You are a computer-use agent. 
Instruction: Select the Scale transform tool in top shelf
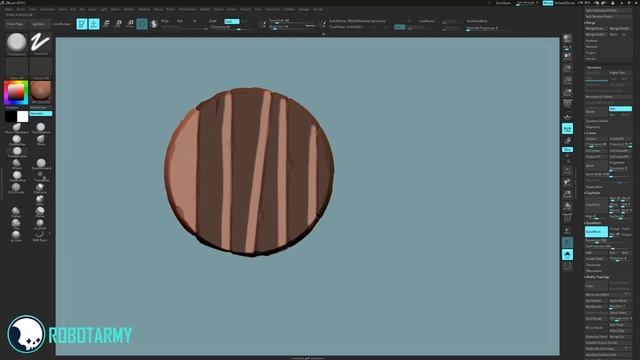click(118, 24)
